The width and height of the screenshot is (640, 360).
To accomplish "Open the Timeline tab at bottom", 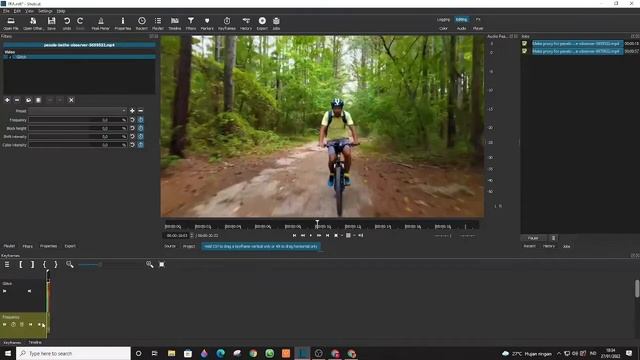I will pos(35,342).
